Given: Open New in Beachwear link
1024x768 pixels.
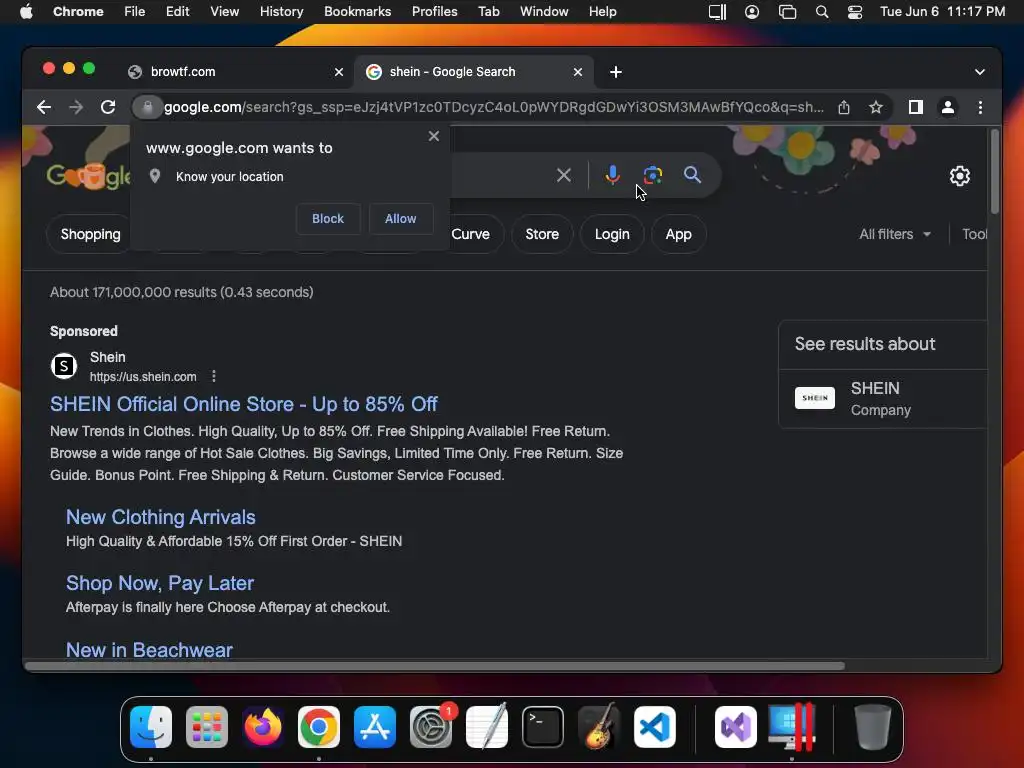Looking at the screenshot, I should point(150,650).
